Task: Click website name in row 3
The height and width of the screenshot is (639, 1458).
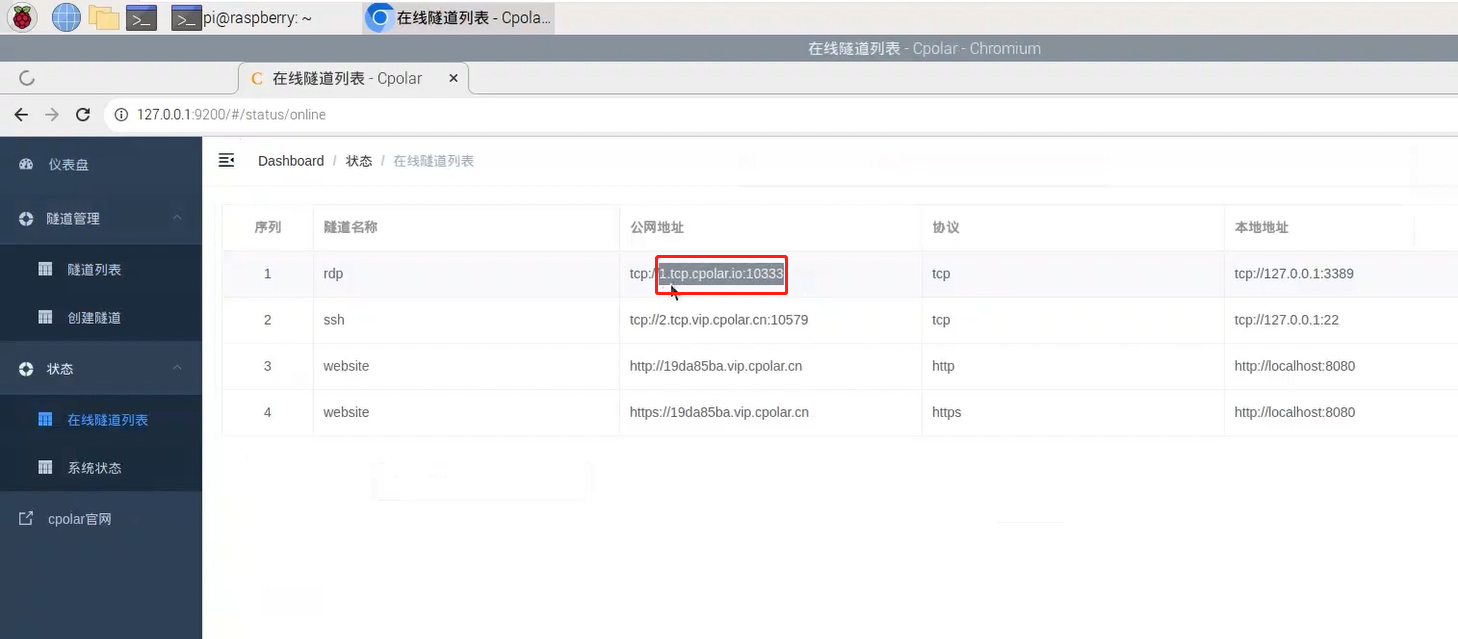Action: tap(346, 366)
